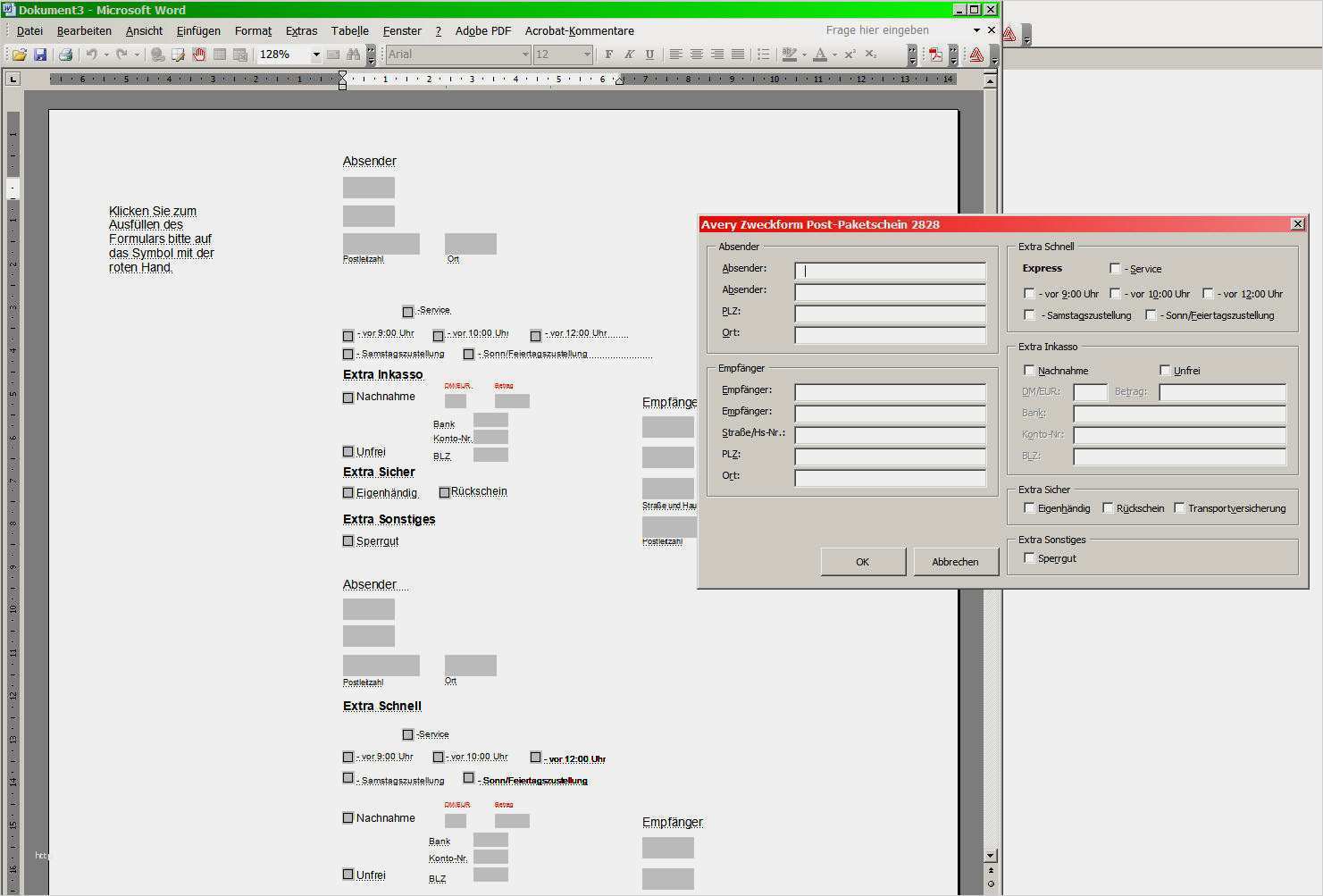1323x896 pixels.
Task: Click the bulleted list icon
Action: click(763, 54)
